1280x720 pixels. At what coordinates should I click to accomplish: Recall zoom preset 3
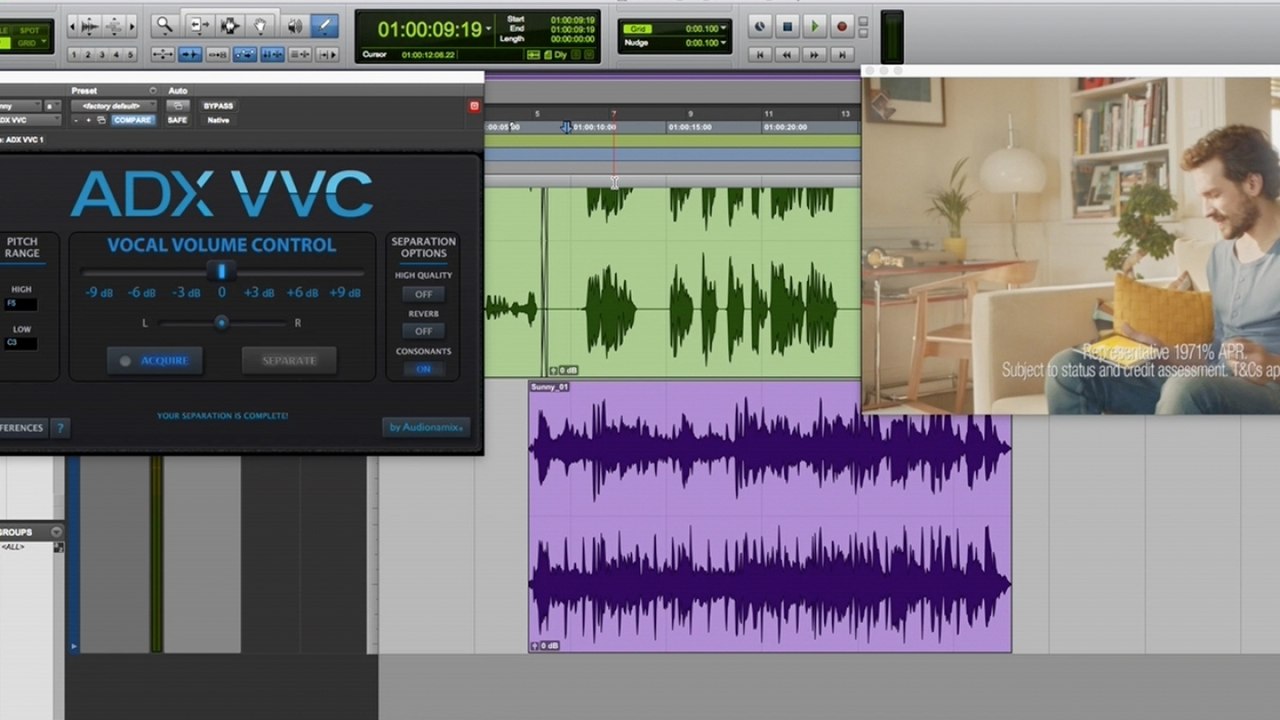(x=102, y=54)
